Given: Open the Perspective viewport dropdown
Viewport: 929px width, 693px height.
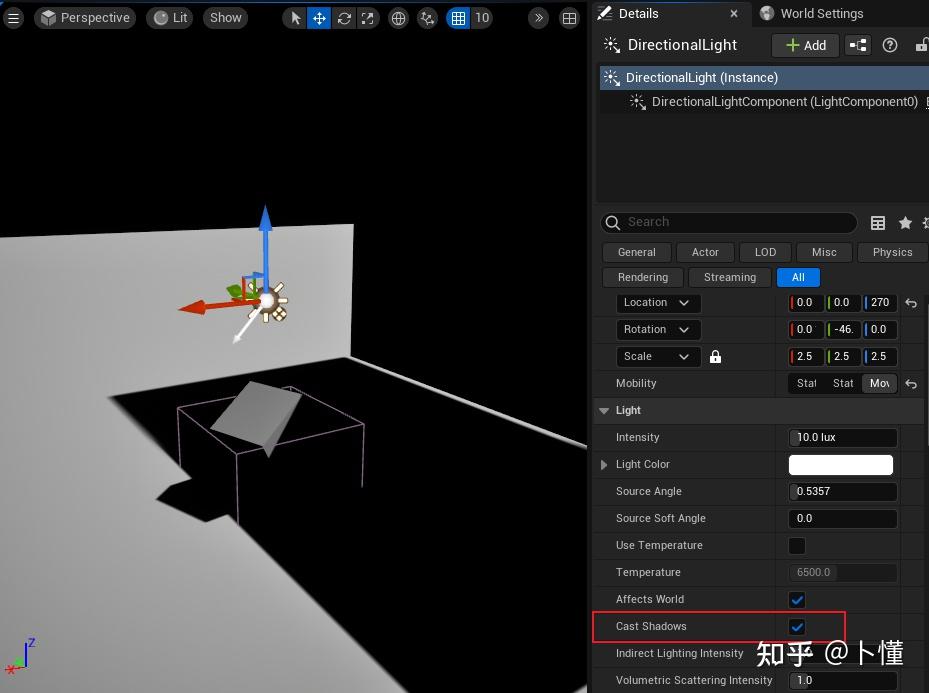Looking at the screenshot, I should tap(85, 17).
